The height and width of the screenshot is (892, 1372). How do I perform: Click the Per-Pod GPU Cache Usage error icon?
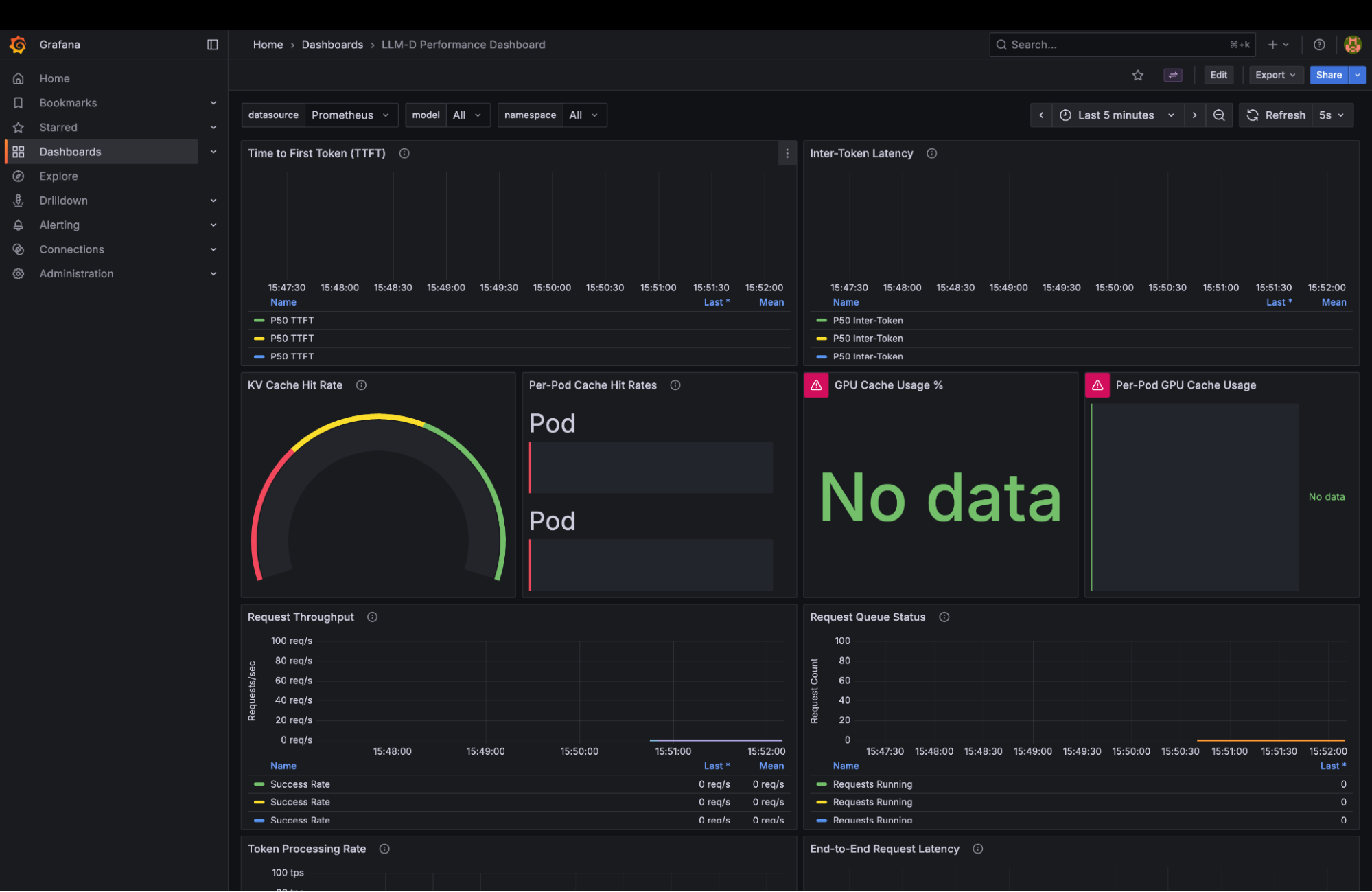pos(1097,385)
